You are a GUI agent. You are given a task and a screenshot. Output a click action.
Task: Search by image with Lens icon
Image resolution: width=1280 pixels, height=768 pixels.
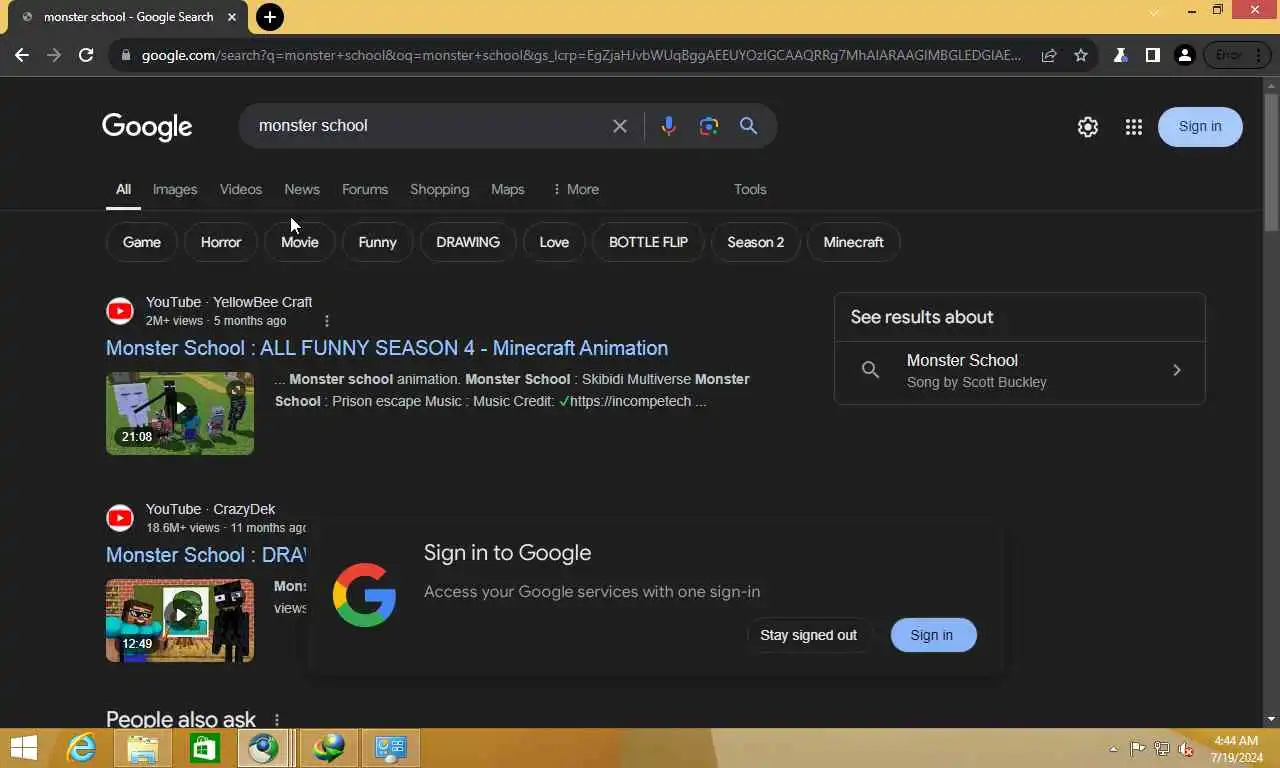[709, 126]
